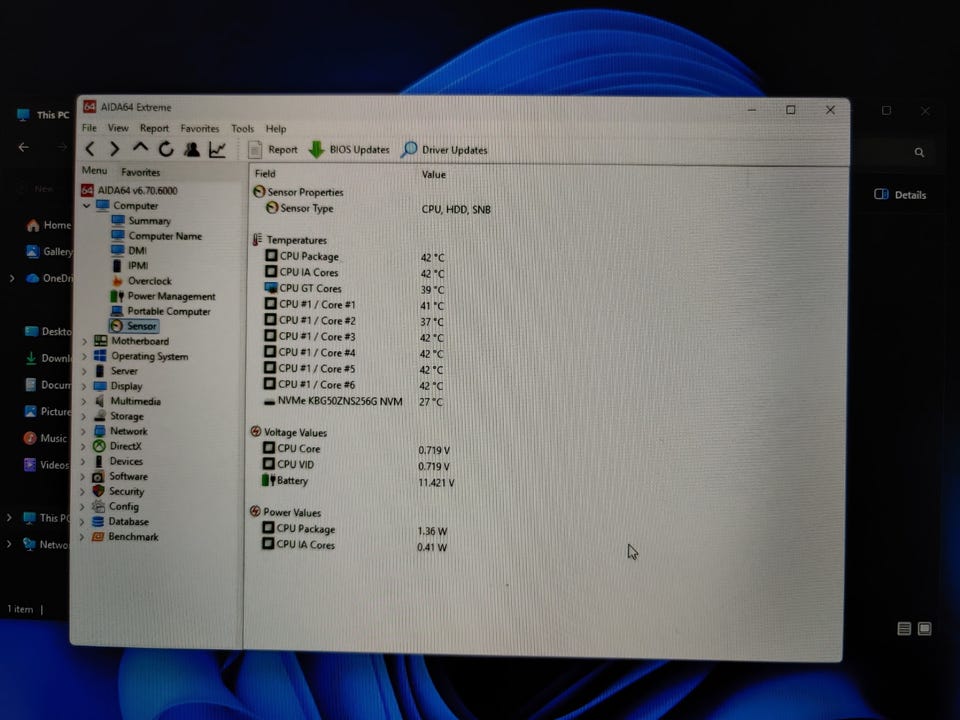Expand the Network tree node

pyautogui.click(x=83, y=431)
